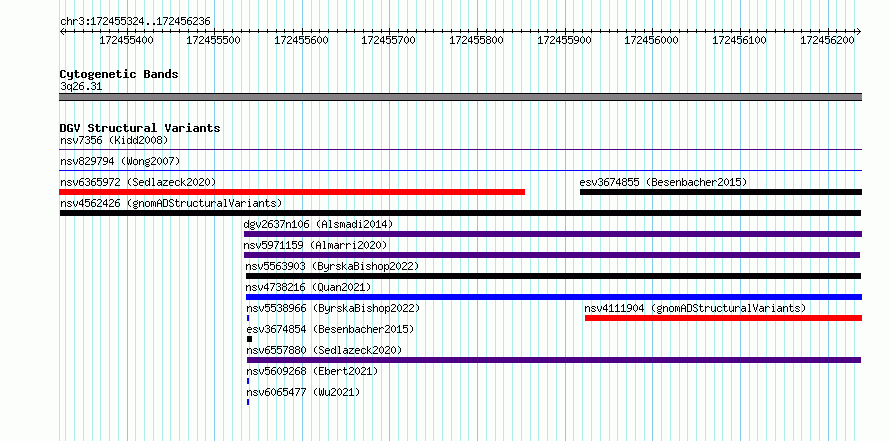Click the nsv5971159 (Almarri2020) label
890x441 pixels.
pyautogui.click(x=315, y=245)
